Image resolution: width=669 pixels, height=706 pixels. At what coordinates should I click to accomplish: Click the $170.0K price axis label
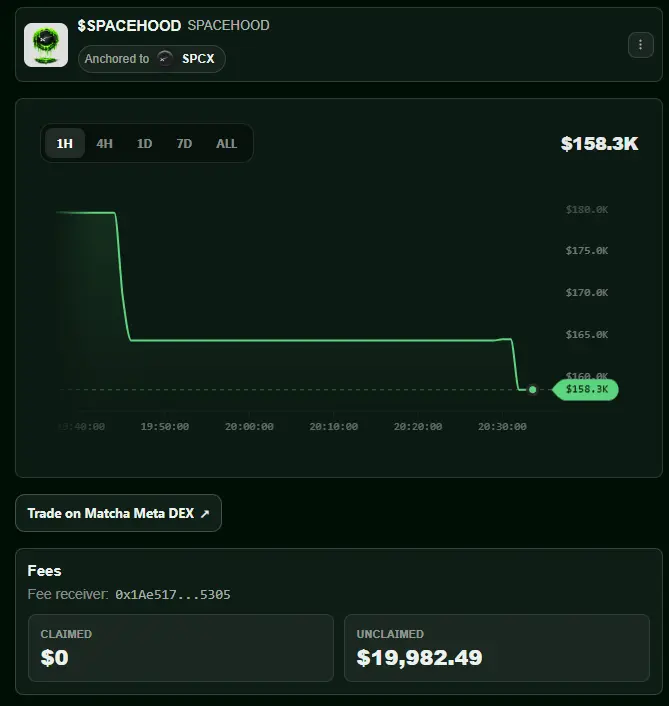pyautogui.click(x=587, y=293)
